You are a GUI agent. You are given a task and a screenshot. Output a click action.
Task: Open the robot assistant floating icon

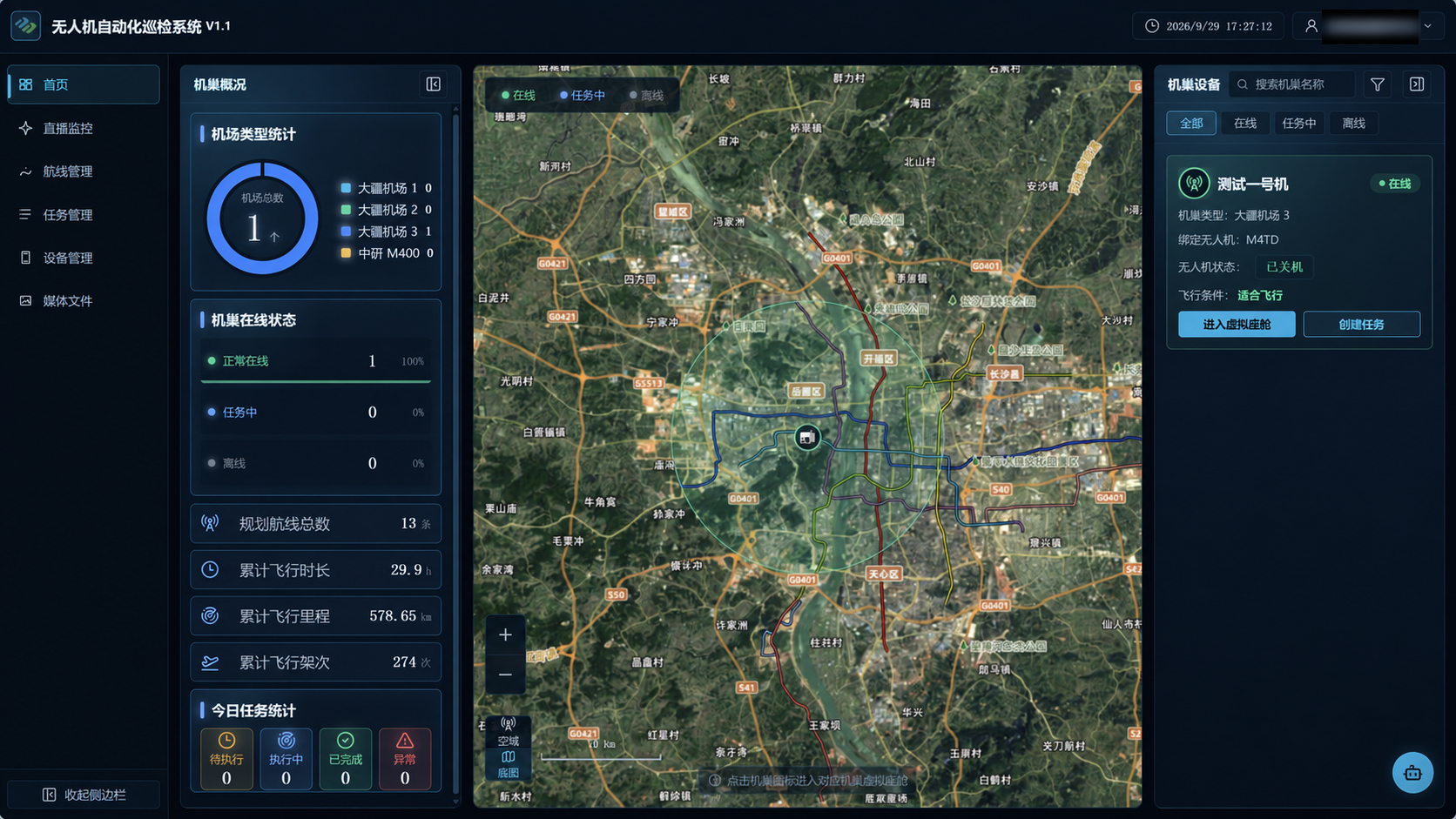[x=1412, y=773]
